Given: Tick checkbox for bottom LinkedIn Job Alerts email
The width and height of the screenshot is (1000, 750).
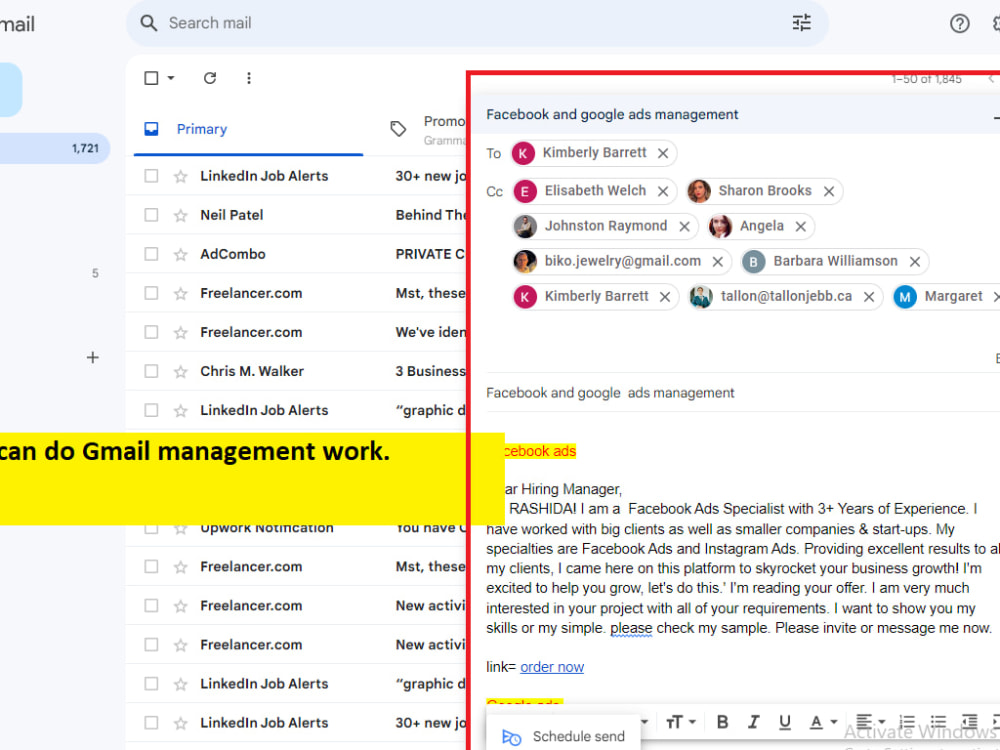Looking at the screenshot, I should pos(151,723).
